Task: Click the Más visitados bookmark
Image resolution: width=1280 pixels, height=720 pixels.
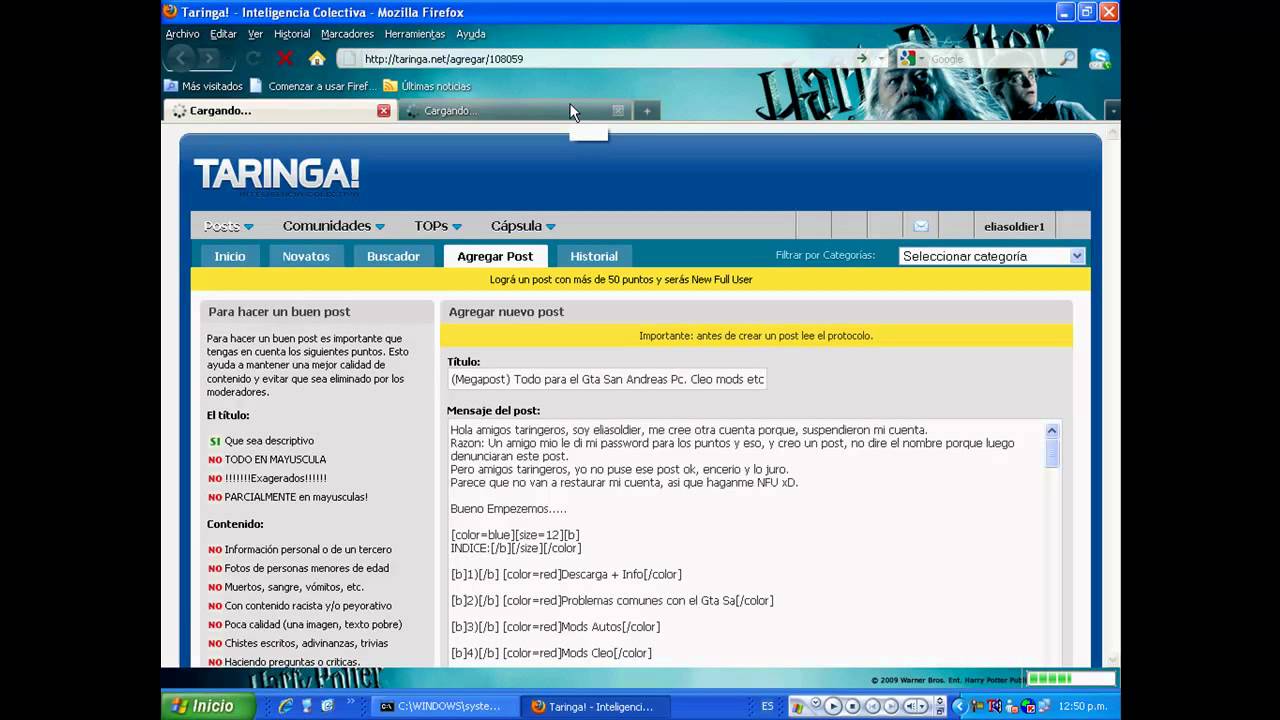Action: [204, 86]
